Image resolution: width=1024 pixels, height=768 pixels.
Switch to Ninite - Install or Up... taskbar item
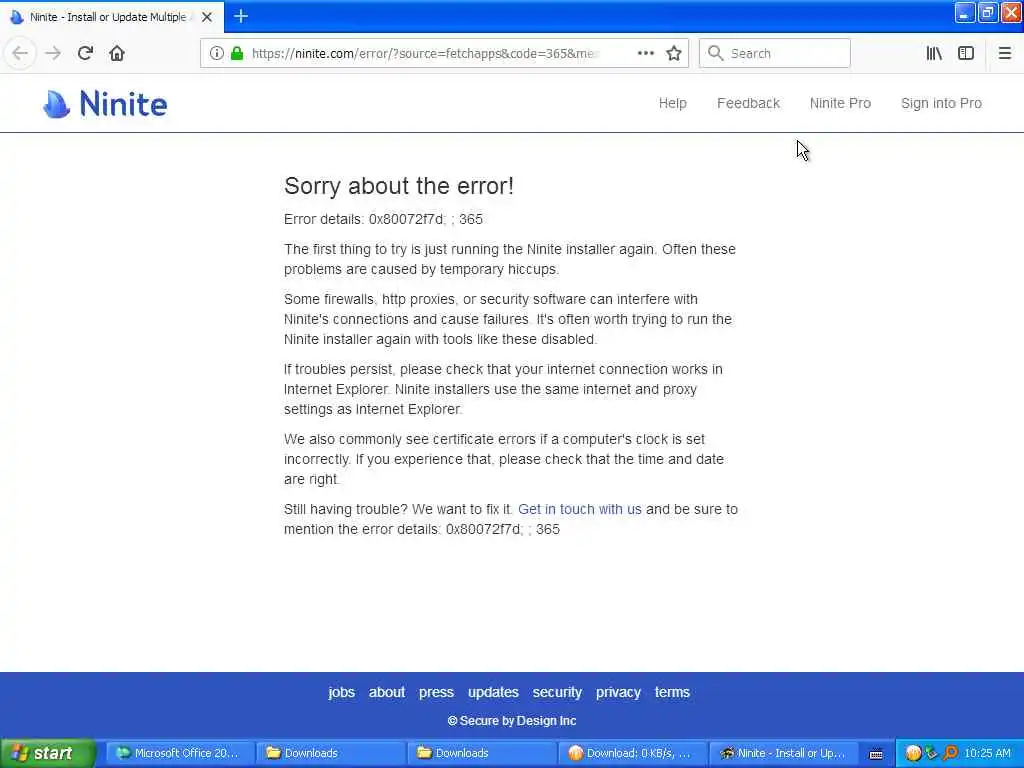tap(783, 753)
